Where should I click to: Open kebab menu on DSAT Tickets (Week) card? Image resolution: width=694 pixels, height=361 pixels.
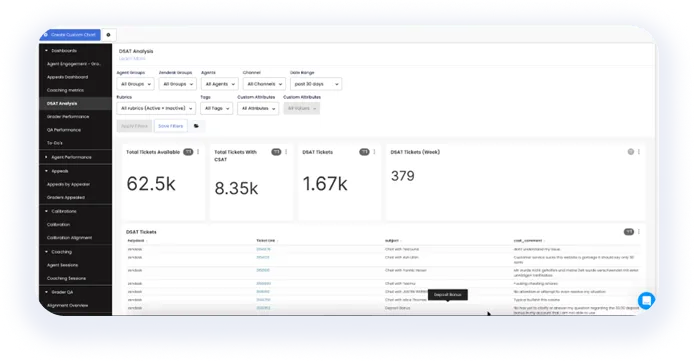click(x=639, y=152)
